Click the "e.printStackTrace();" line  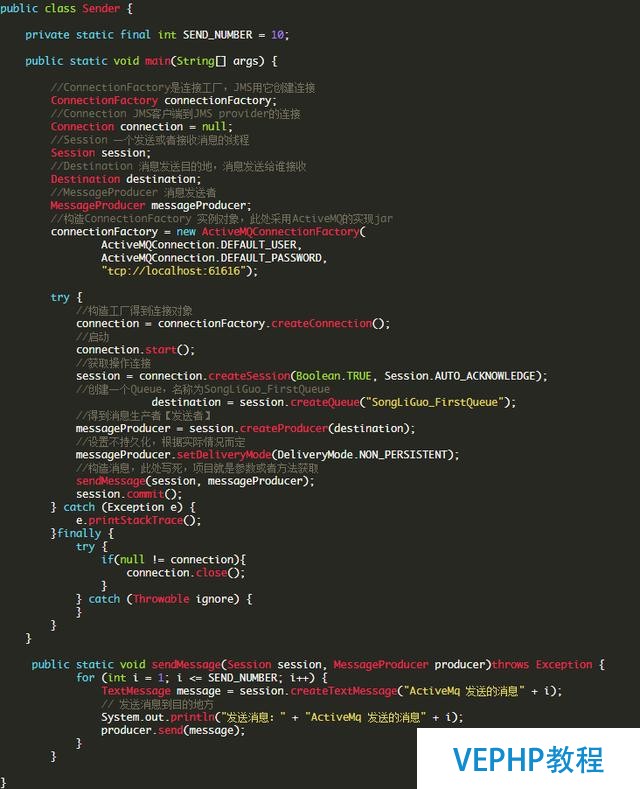tap(138, 520)
